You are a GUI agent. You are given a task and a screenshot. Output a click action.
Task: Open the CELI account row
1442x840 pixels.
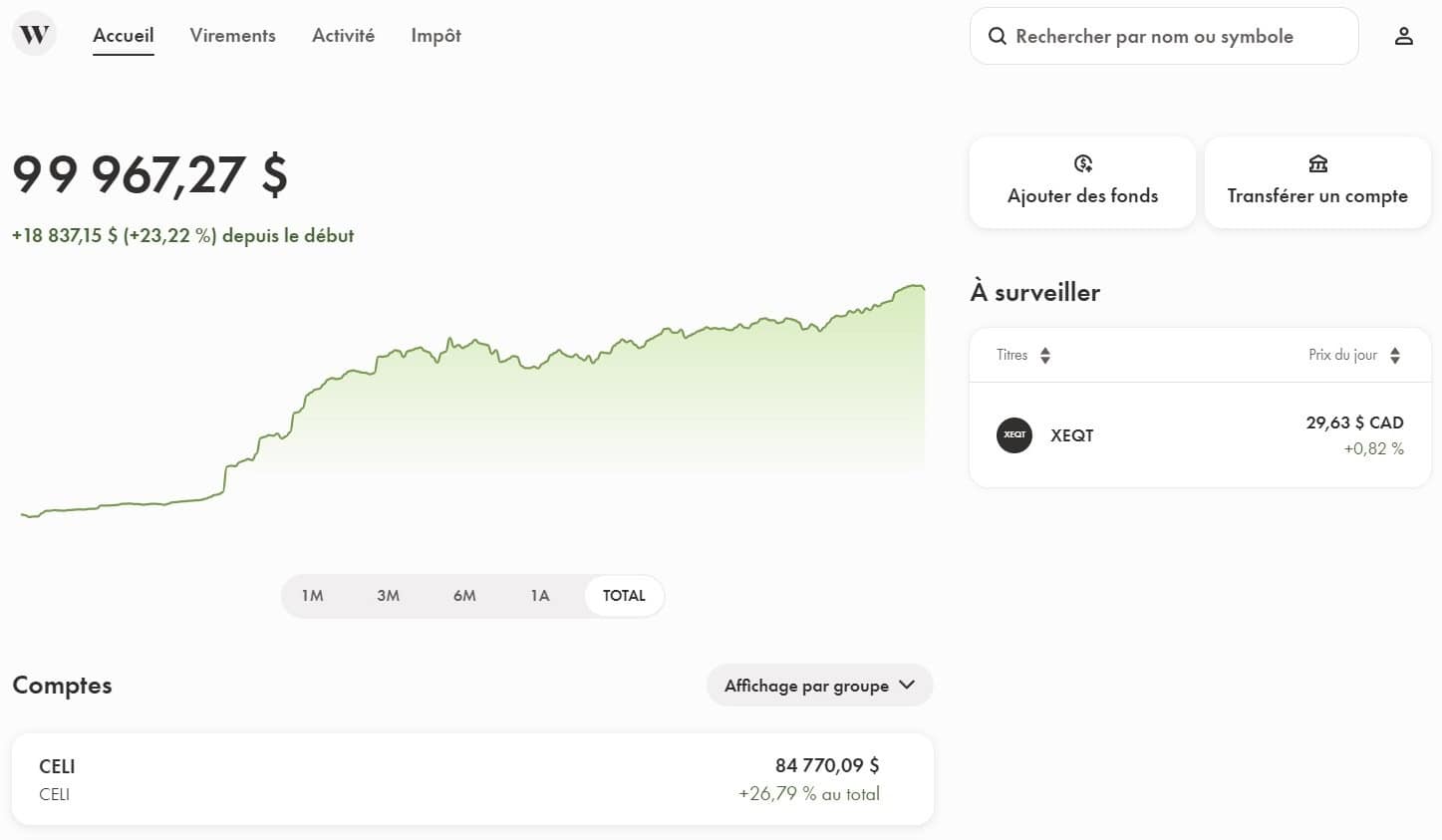coord(472,778)
